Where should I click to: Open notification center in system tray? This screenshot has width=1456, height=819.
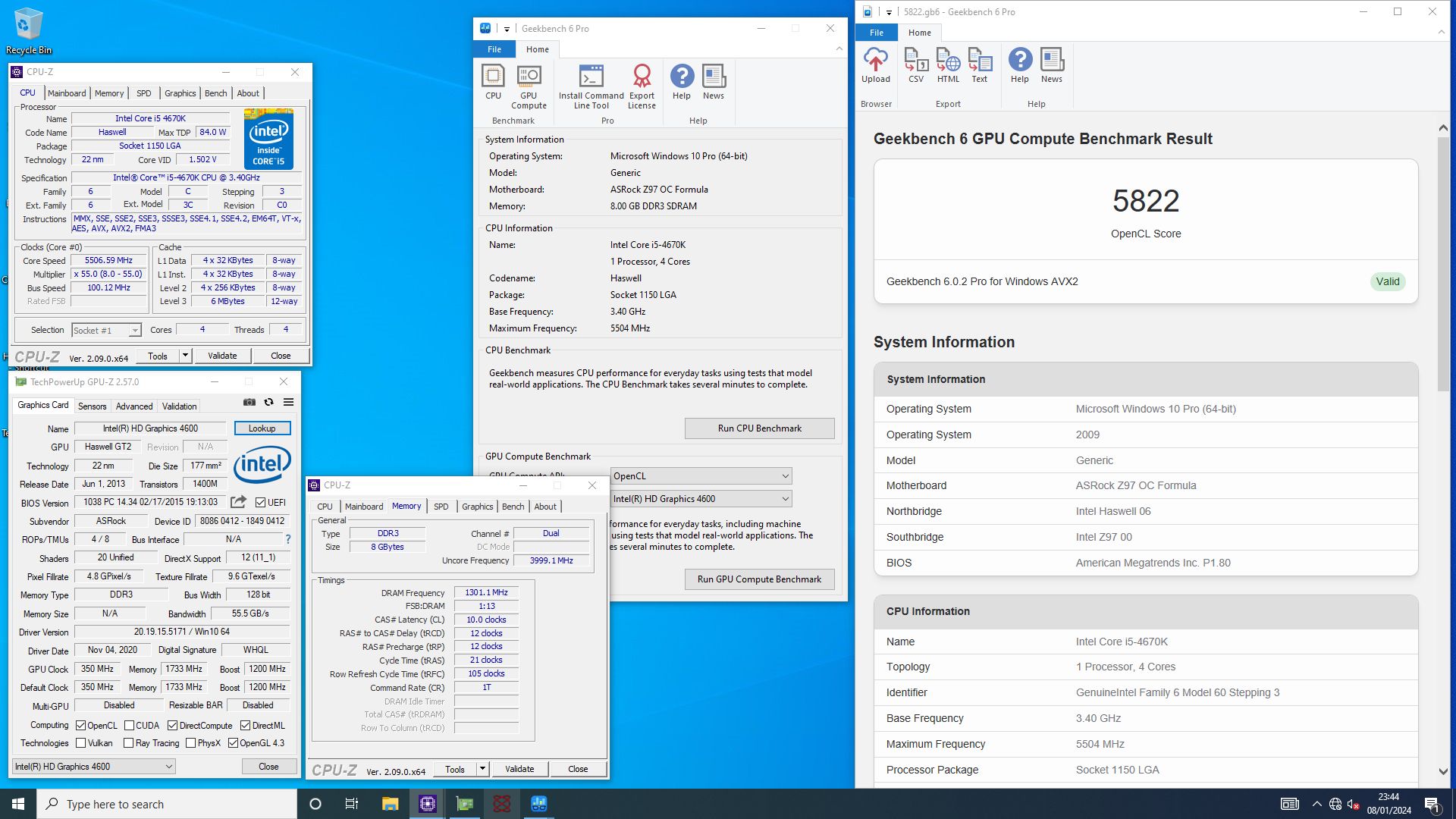[x=1432, y=804]
